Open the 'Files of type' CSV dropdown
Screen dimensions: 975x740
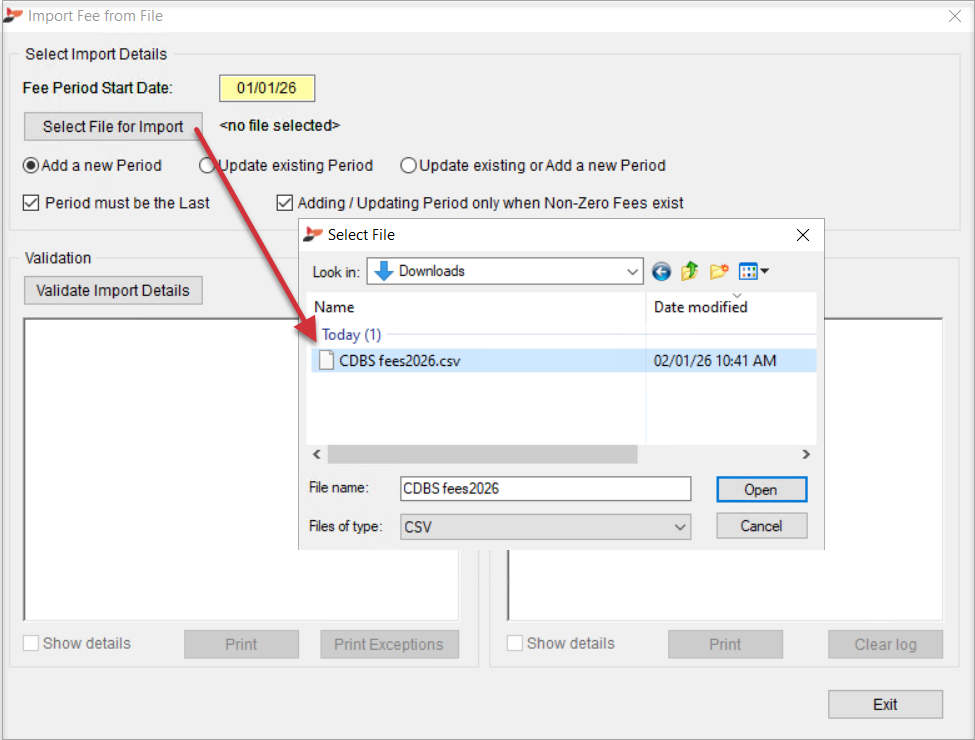(x=680, y=526)
